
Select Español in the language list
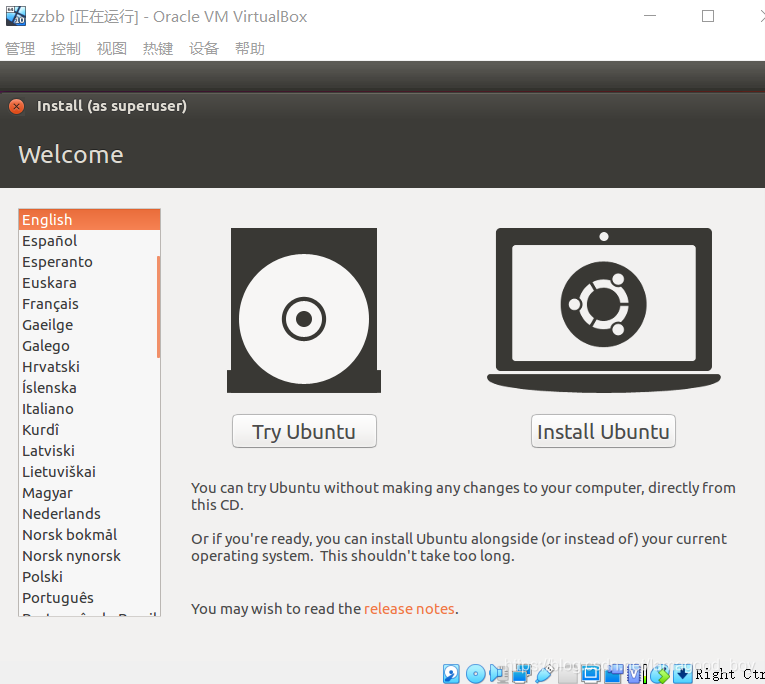(89, 241)
